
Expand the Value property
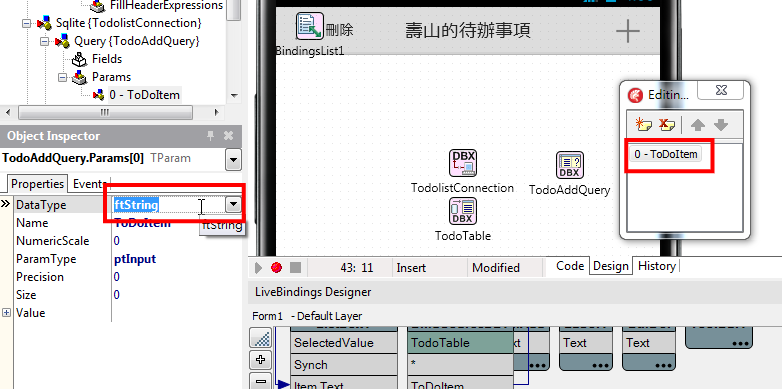(x=6, y=313)
